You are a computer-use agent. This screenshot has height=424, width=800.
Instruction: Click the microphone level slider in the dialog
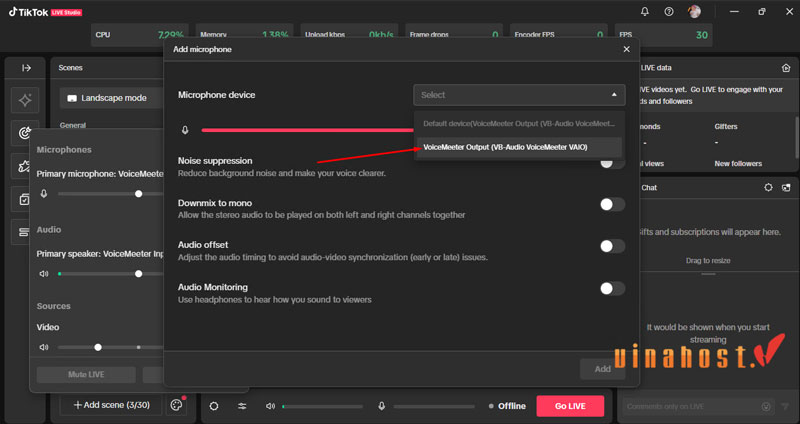[308, 130]
